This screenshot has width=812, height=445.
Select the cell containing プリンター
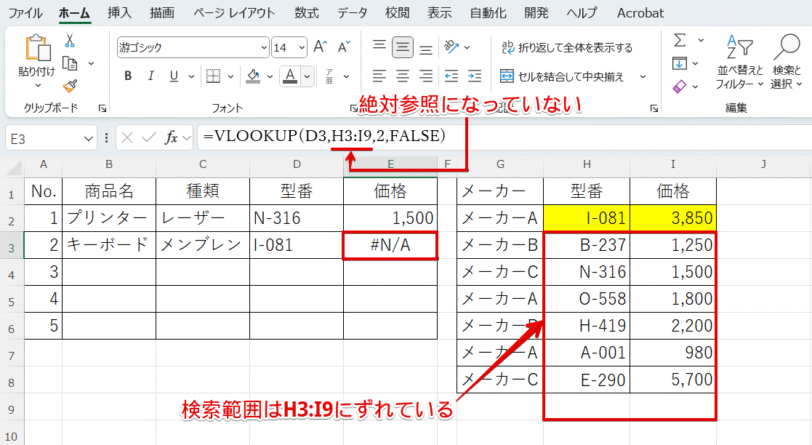coord(109,218)
